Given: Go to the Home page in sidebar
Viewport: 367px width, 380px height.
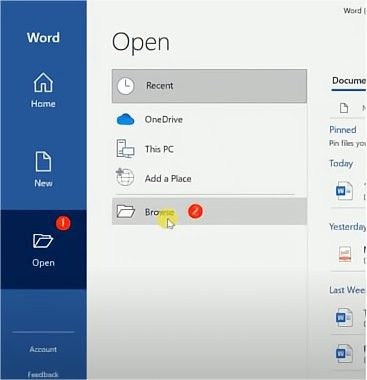Looking at the screenshot, I should [x=43, y=90].
